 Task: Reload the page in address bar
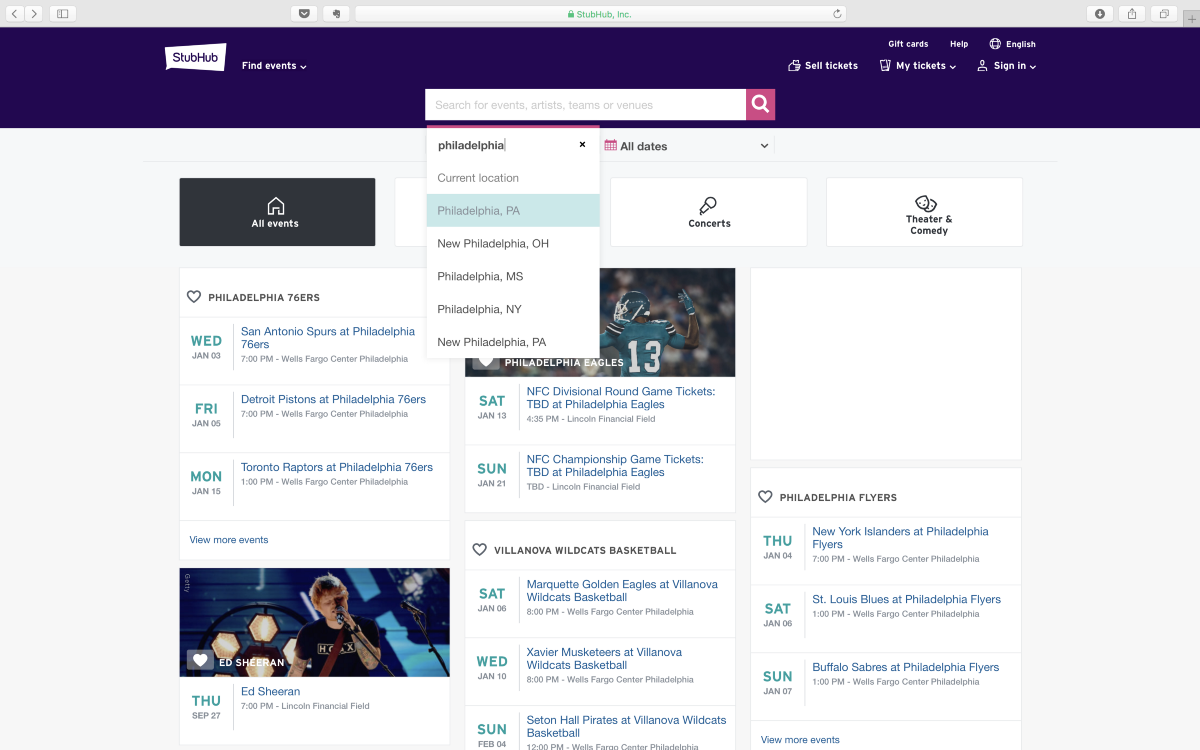pos(837,14)
